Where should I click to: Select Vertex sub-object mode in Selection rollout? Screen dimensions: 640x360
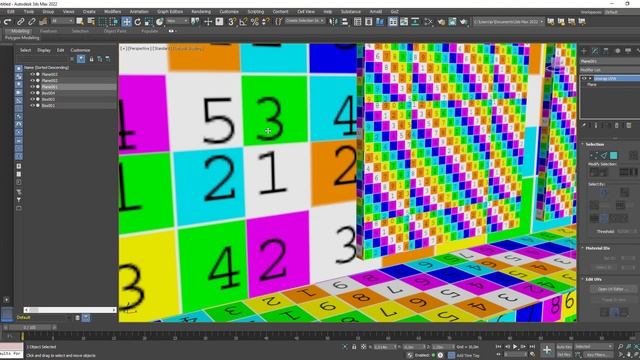pyautogui.click(x=593, y=156)
